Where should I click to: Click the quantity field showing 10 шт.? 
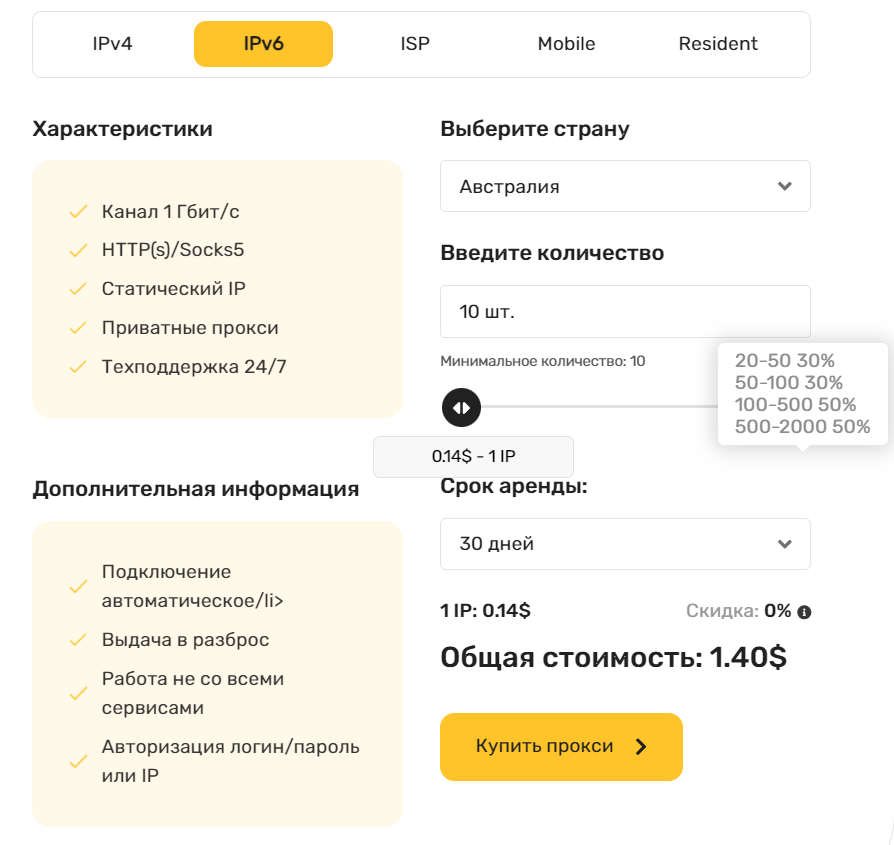click(625, 311)
